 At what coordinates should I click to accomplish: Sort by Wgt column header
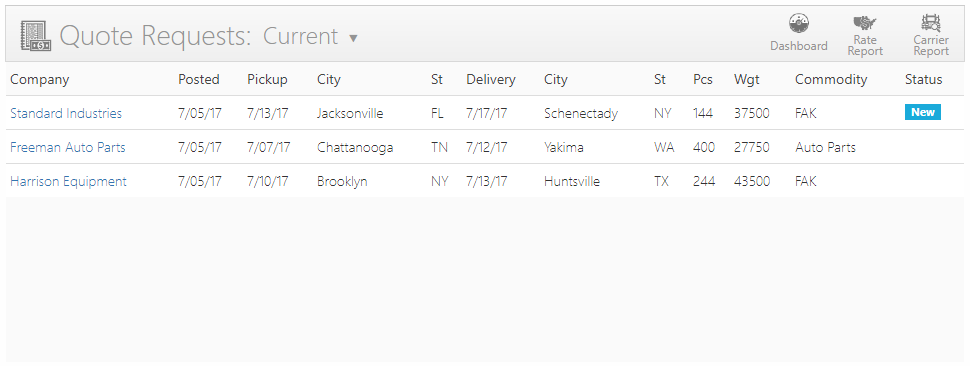pyautogui.click(x=747, y=80)
